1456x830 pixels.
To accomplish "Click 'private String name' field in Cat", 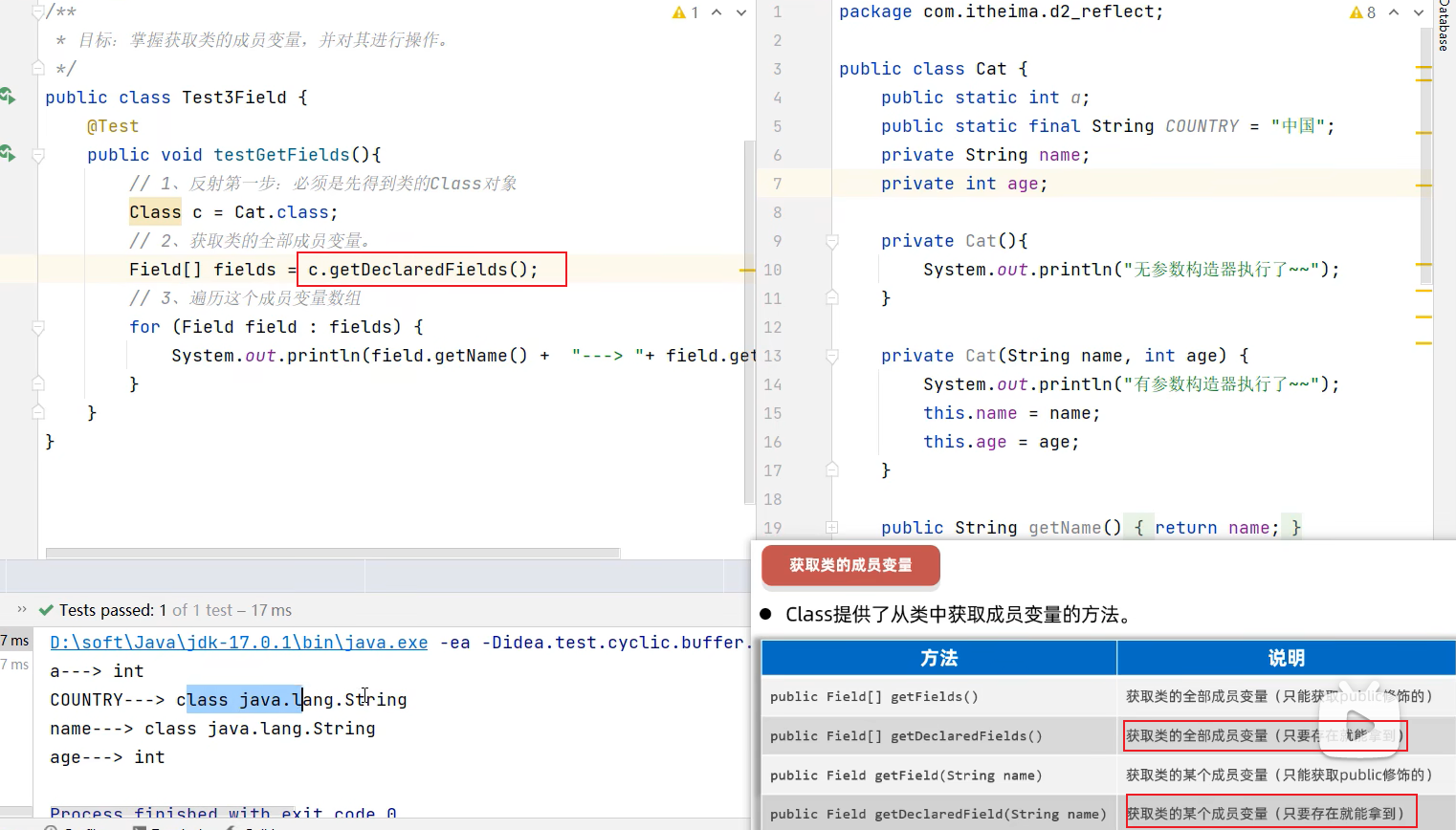I will point(985,155).
